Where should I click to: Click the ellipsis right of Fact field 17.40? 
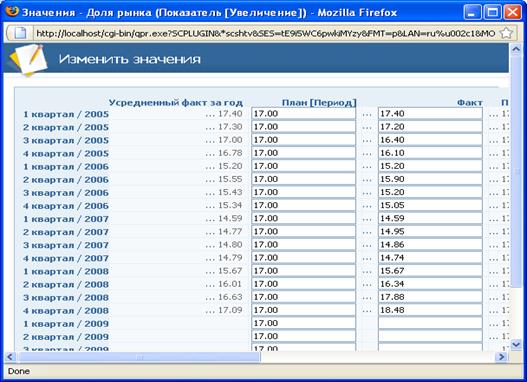[x=493, y=115]
